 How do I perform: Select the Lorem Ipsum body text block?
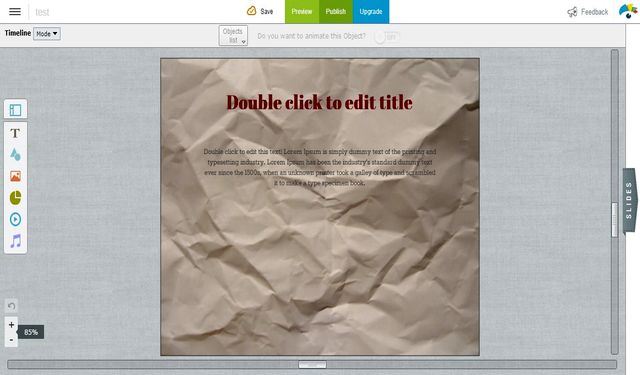click(320, 167)
